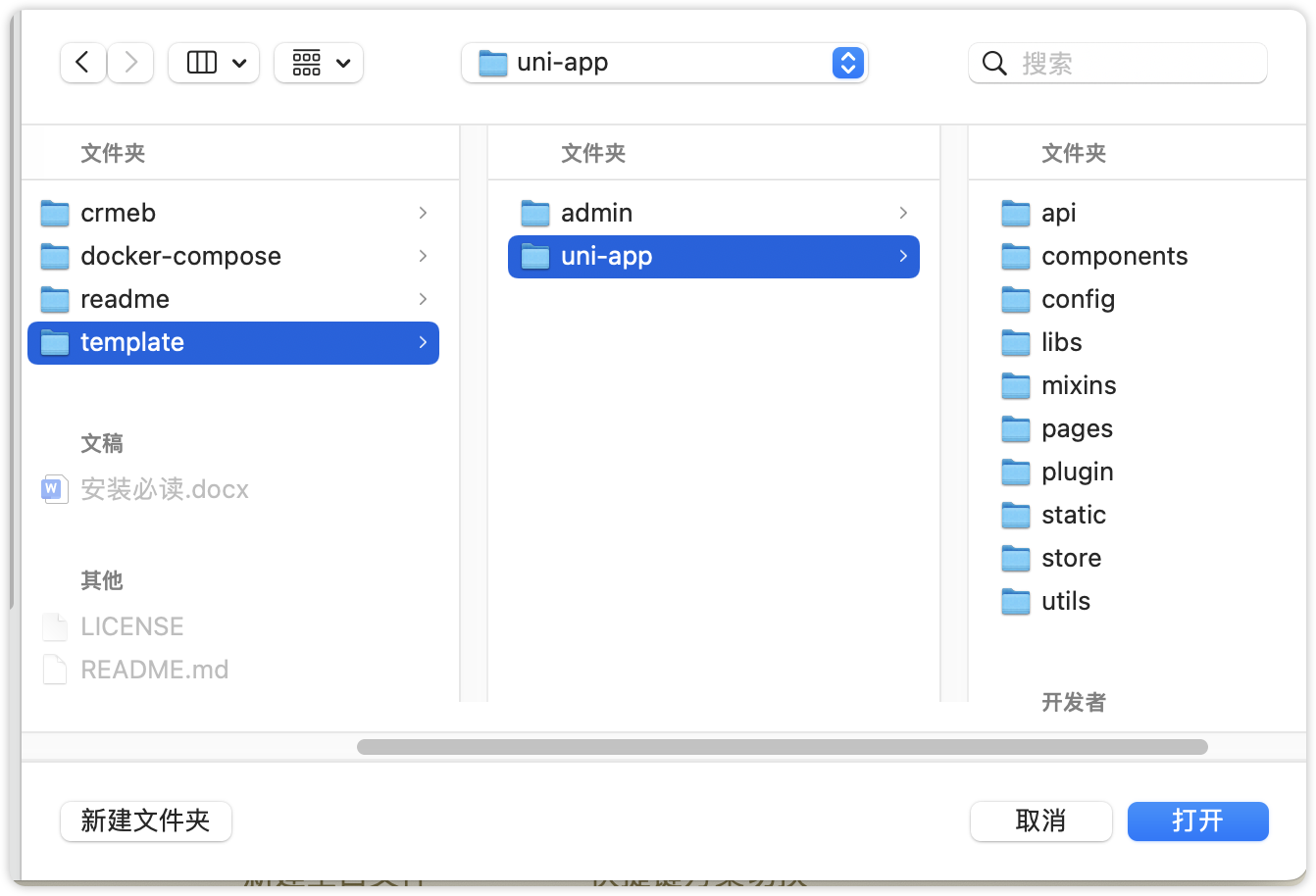Select the docker-compose folder
Screen dimensions: 1316x896
180,256
